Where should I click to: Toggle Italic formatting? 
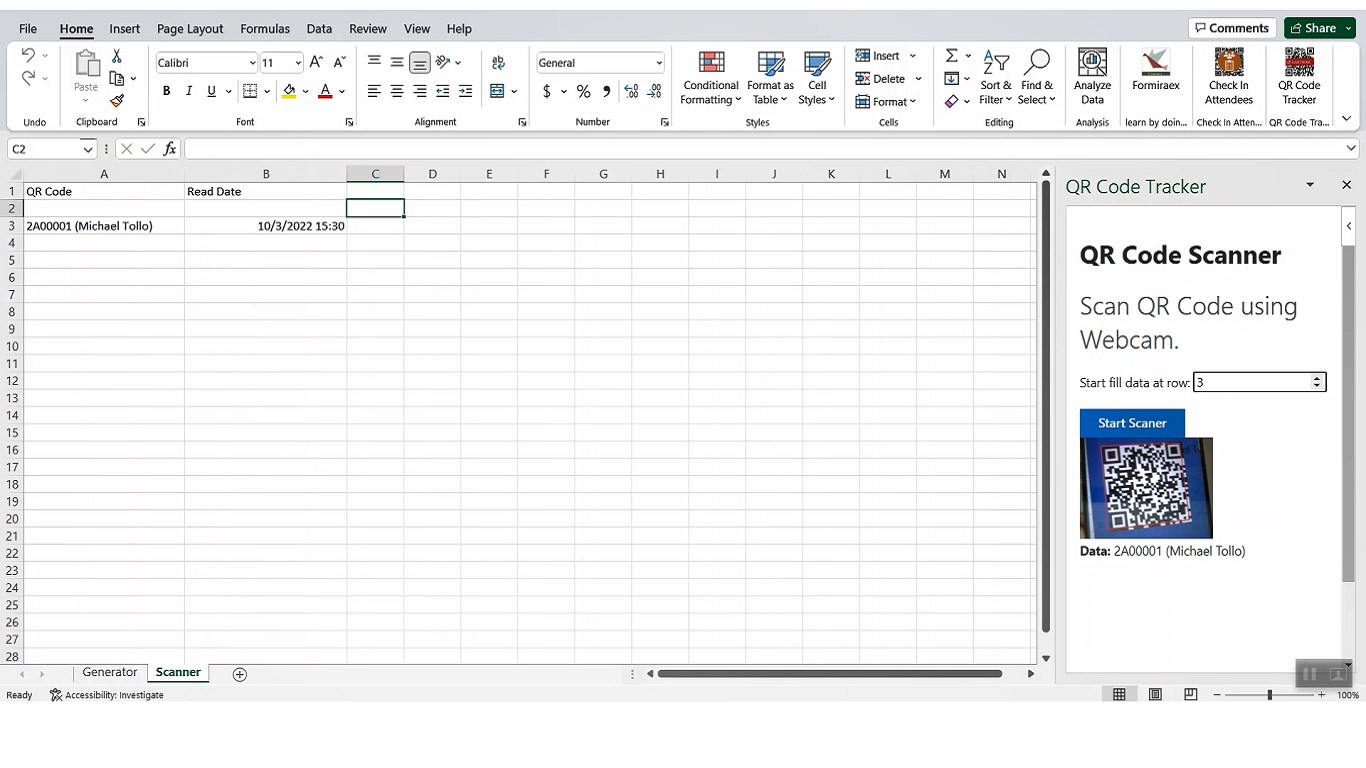(x=189, y=91)
